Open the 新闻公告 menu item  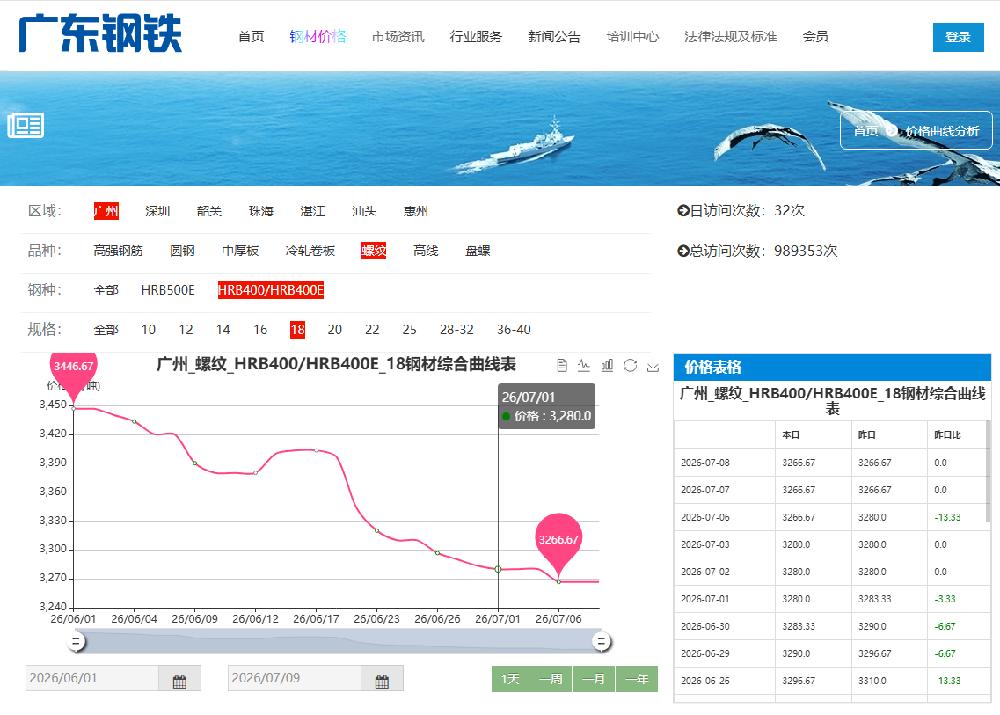point(554,36)
